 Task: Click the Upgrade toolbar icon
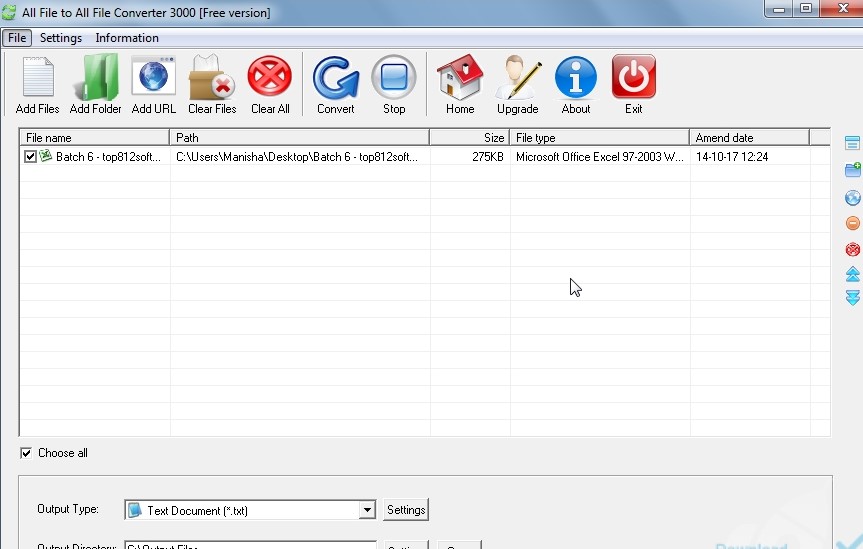(x=518, y=77)
